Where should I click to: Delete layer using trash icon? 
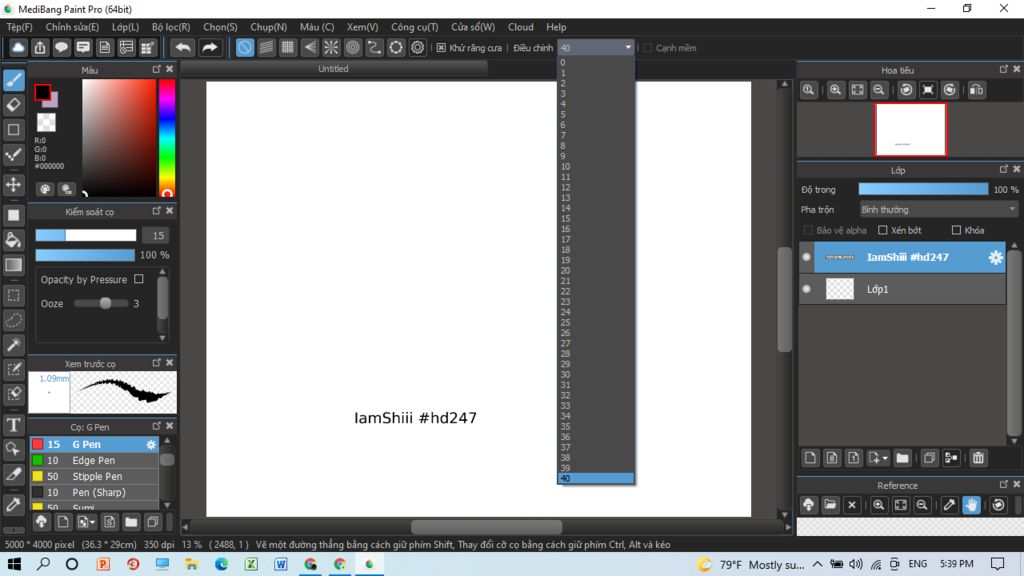click(x=978, y=458)
